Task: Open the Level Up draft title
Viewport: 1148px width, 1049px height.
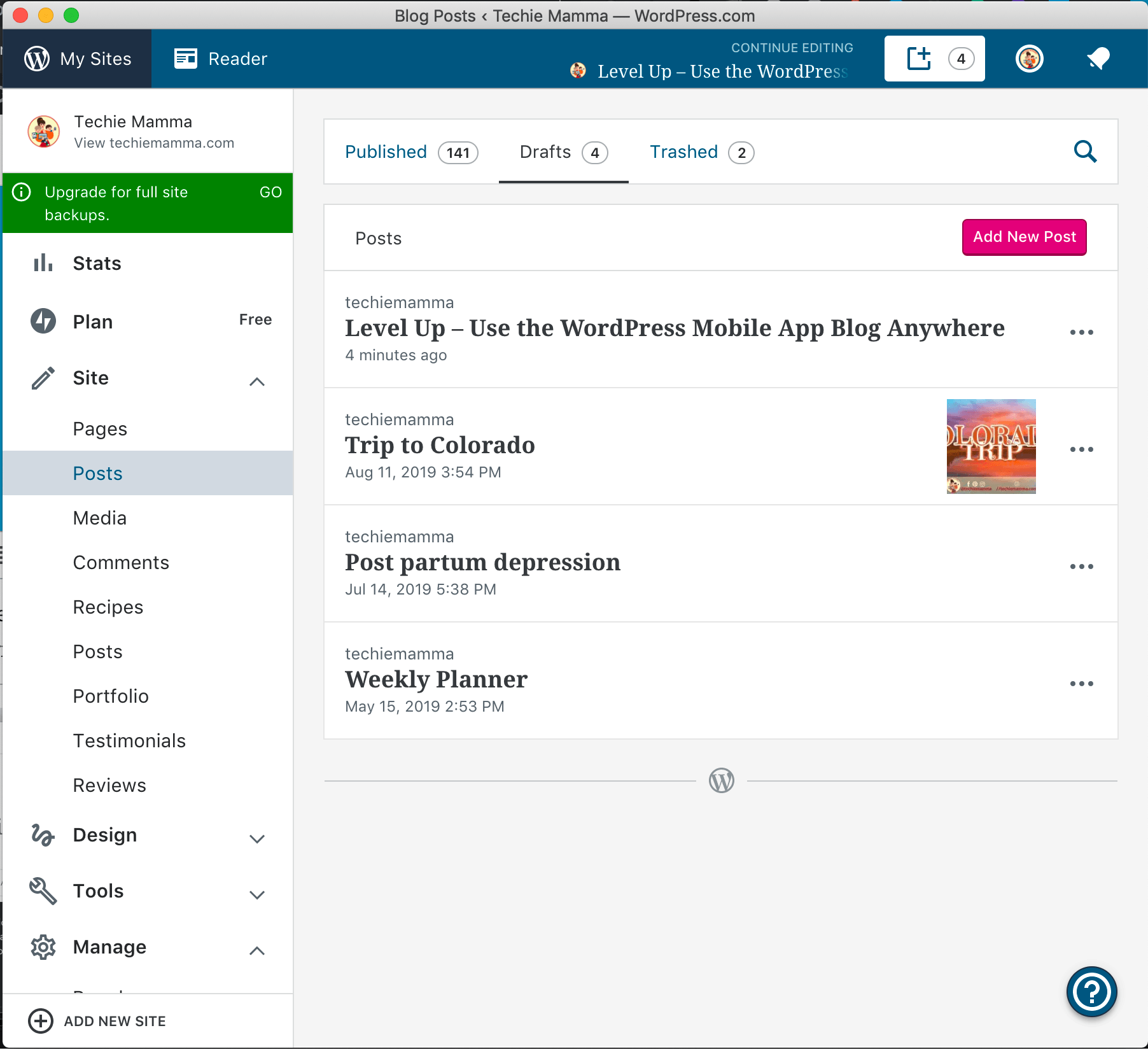Action: click(x=675, y=328)
